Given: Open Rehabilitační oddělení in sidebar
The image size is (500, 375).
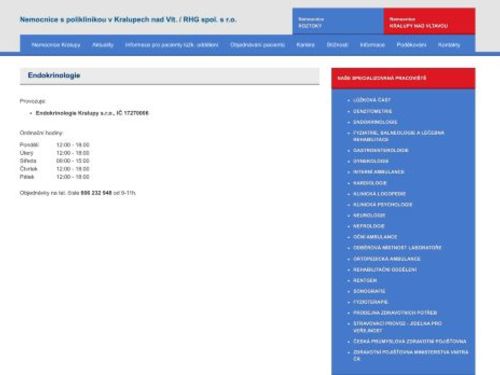Looking at the screenshot, I should click(x=385, y=269).
